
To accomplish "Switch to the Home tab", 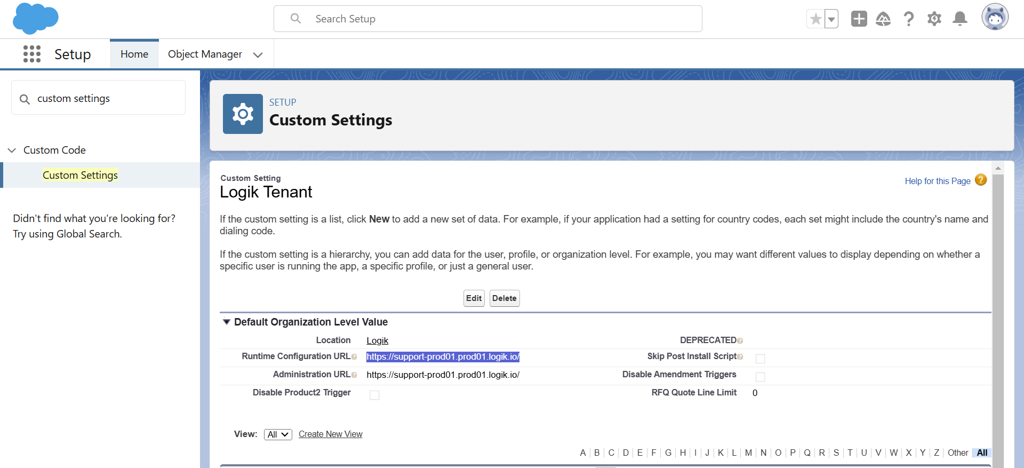I will [x=134, y=54].
